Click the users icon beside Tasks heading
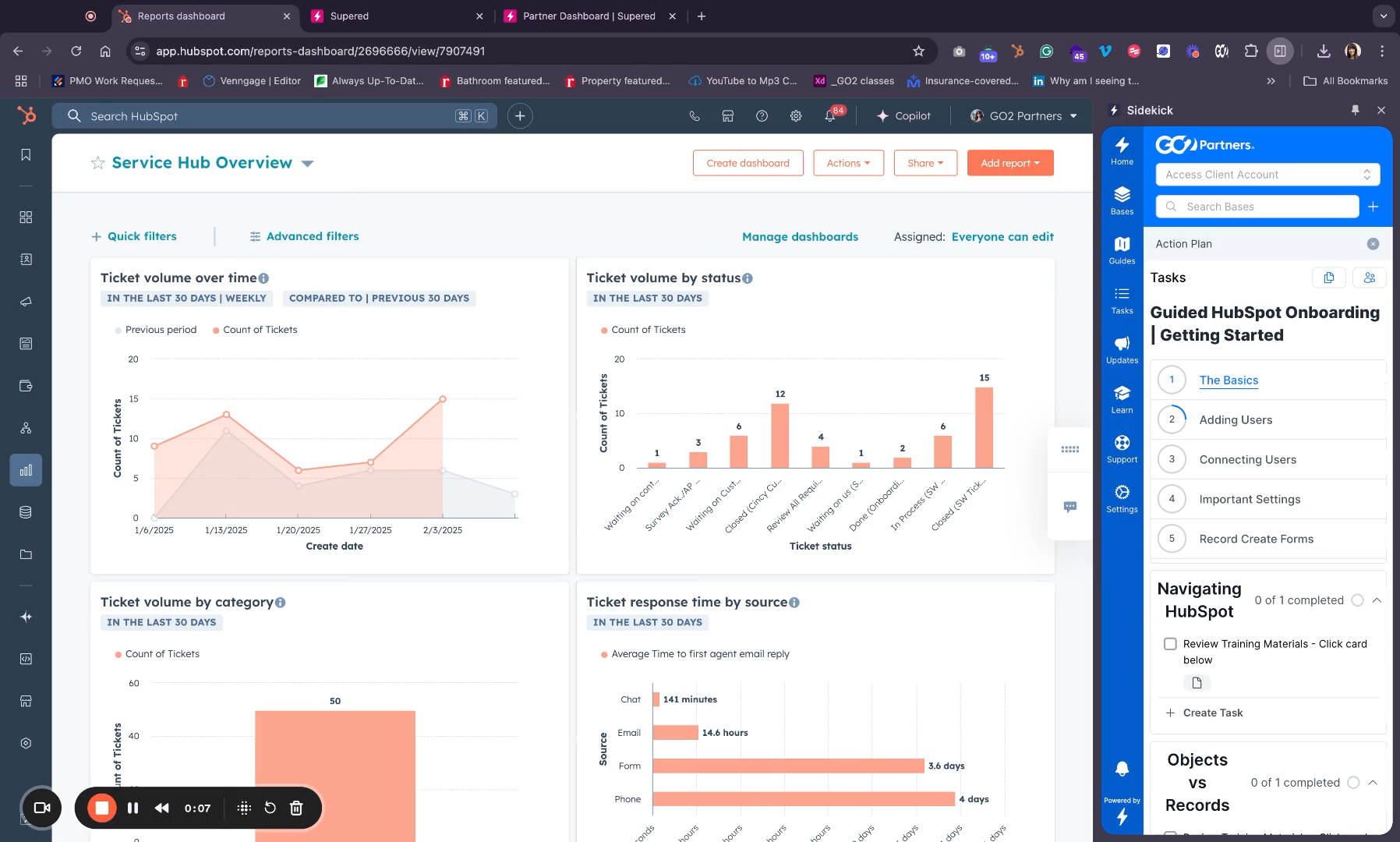This screenshot has height=842, width=1400. (x=1369, y=278)
